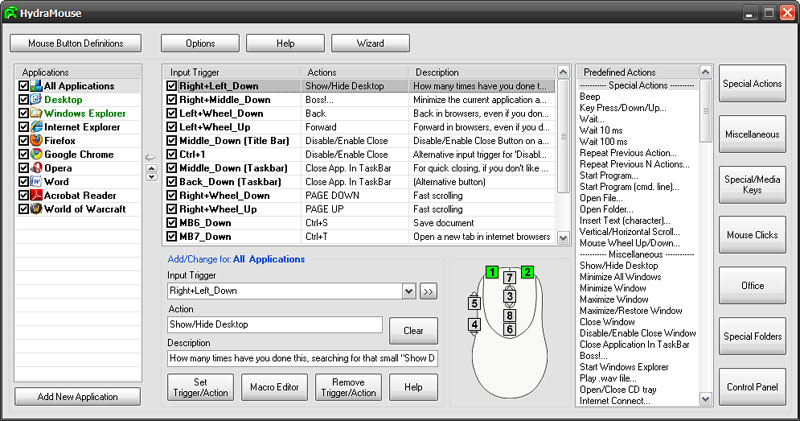Image resolution: width=800 pixels, height=421 pixels.
Task: Launch the Wizard
Action: tap(370, 43)
